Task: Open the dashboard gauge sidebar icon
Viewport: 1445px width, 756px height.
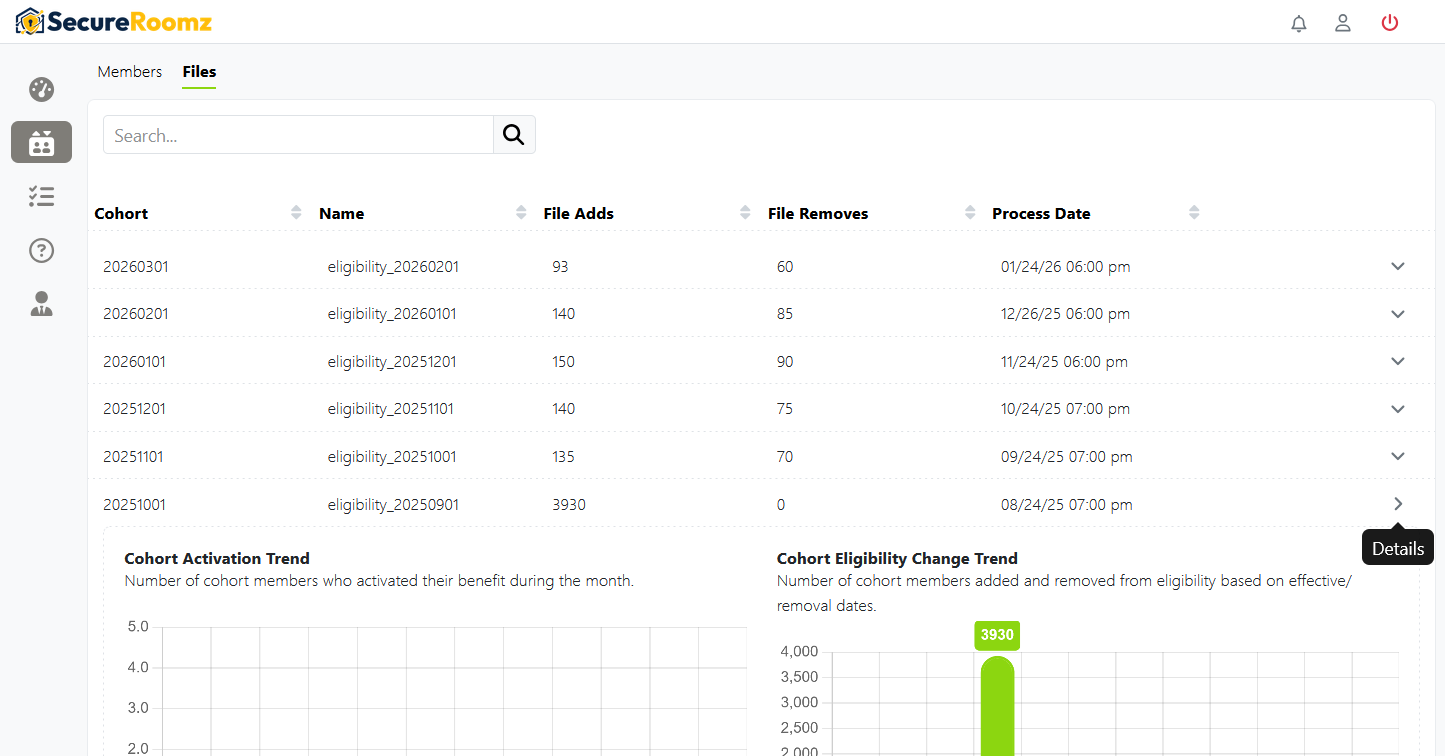Action: click(x=41, y=90)
